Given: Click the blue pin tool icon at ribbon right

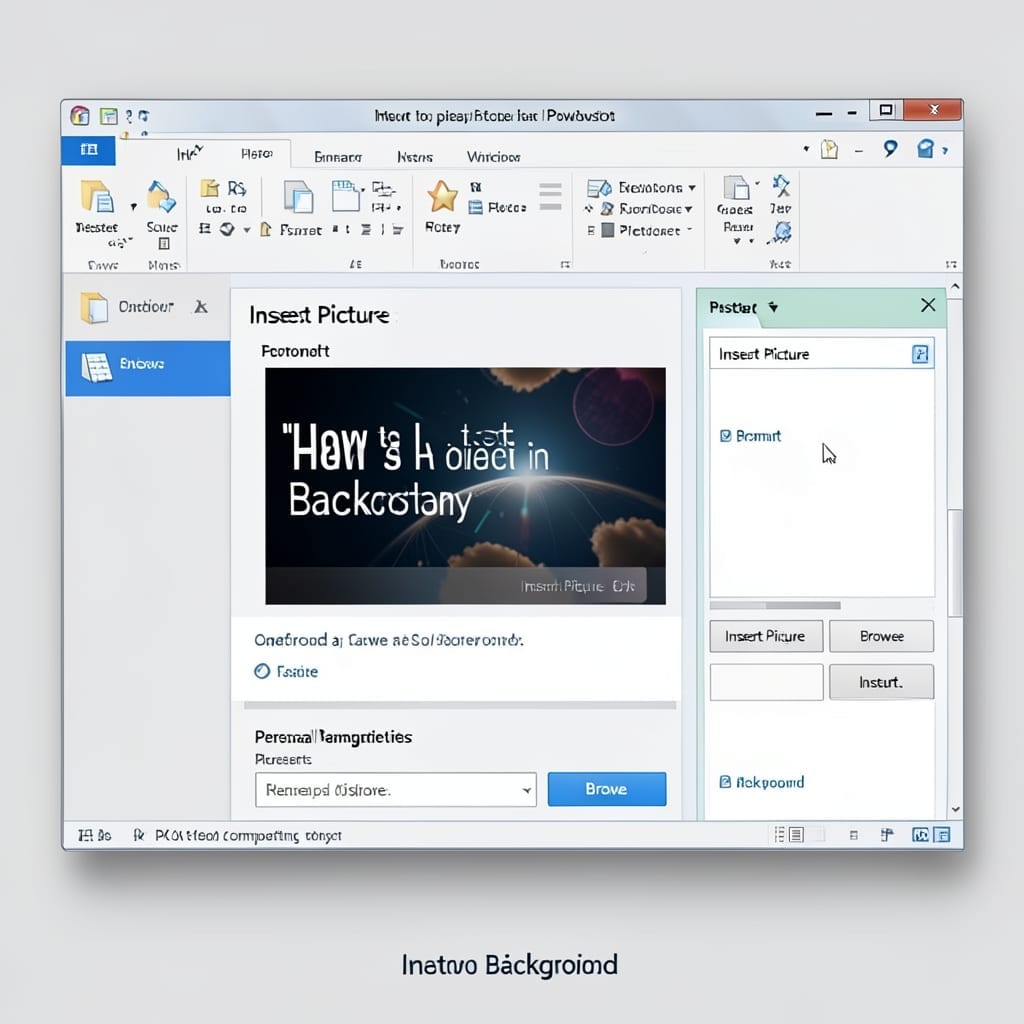Looking at the screenshot, I should click(781, 185).
